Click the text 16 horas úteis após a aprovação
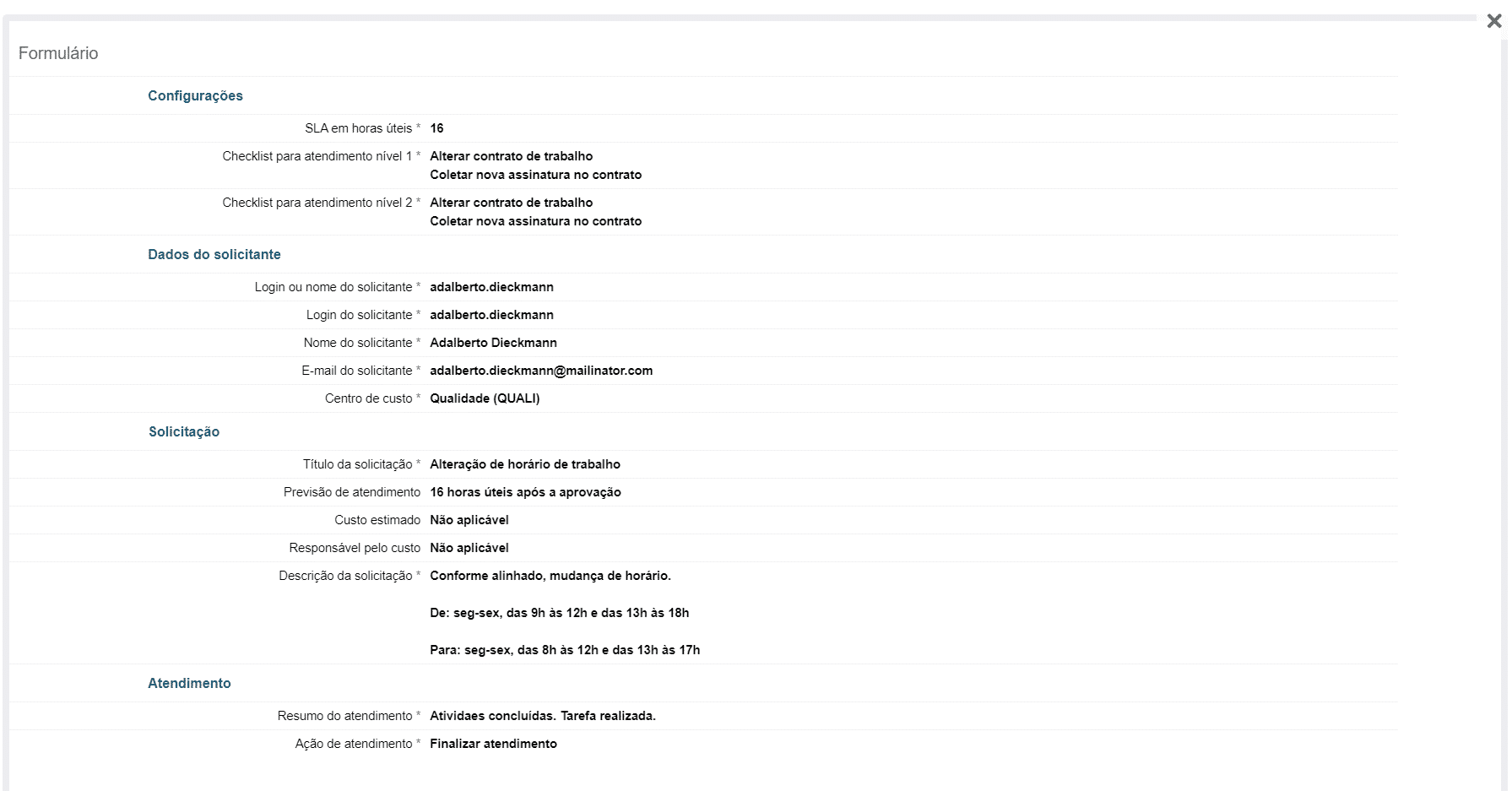Image resolution: width=1512 pixels, height=791 pixels. click(525, 492)
